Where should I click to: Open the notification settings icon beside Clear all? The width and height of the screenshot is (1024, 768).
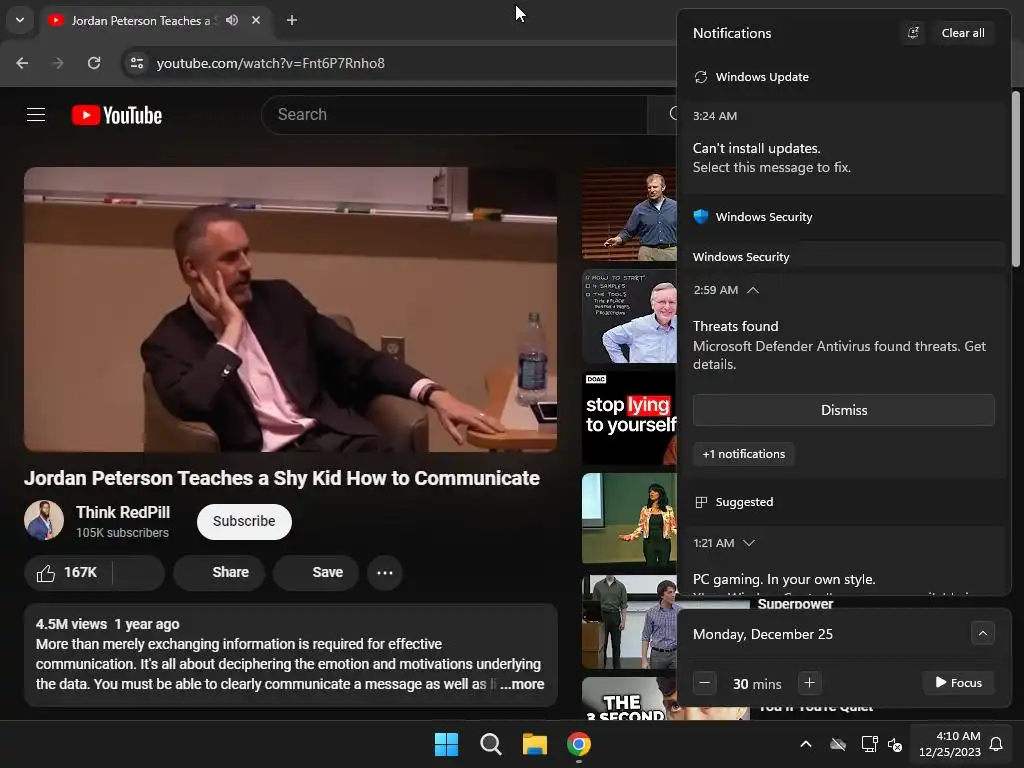(913, 33)
